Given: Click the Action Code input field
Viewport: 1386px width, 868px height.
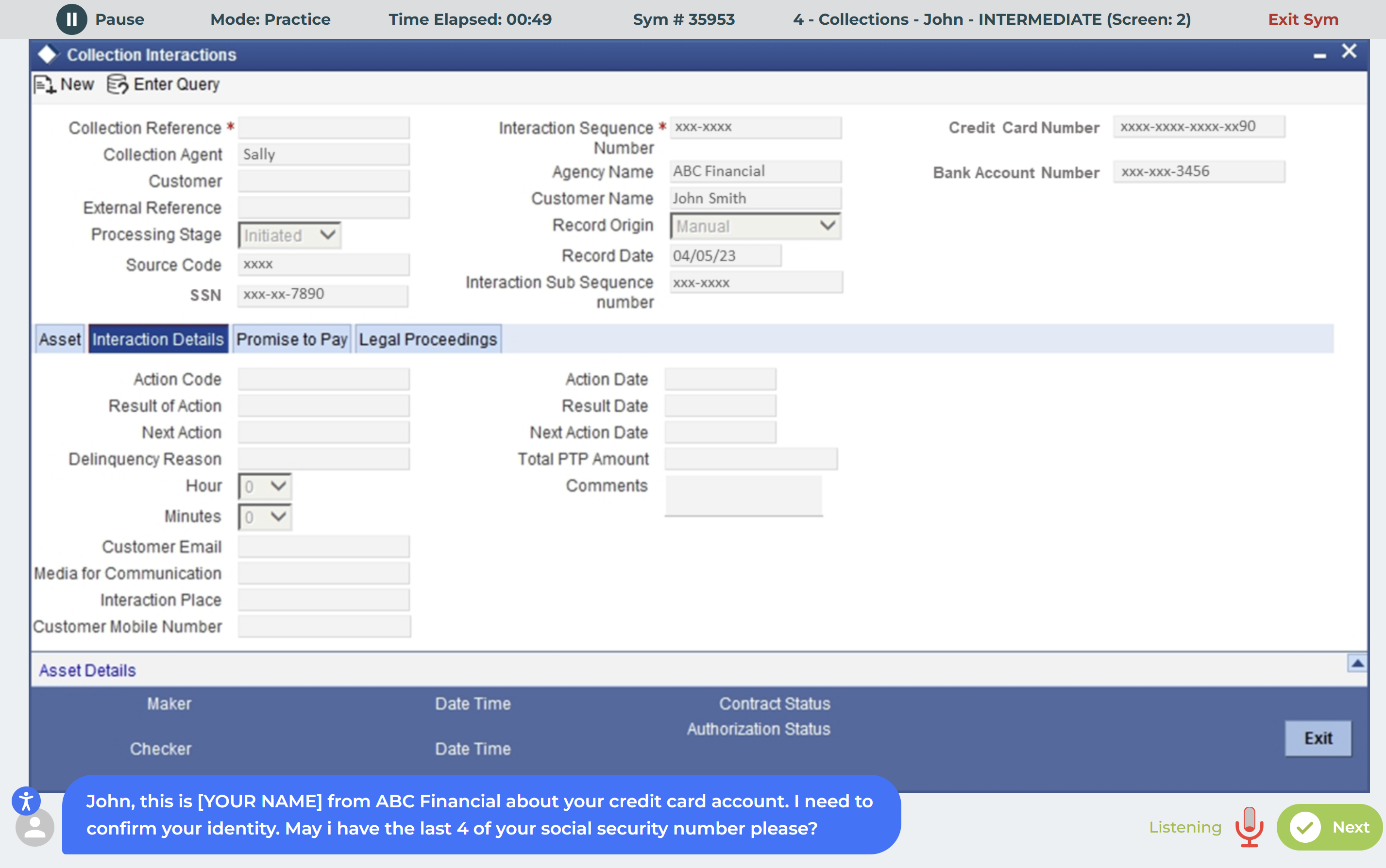Looking at the screenshot, I should point(324,380).
